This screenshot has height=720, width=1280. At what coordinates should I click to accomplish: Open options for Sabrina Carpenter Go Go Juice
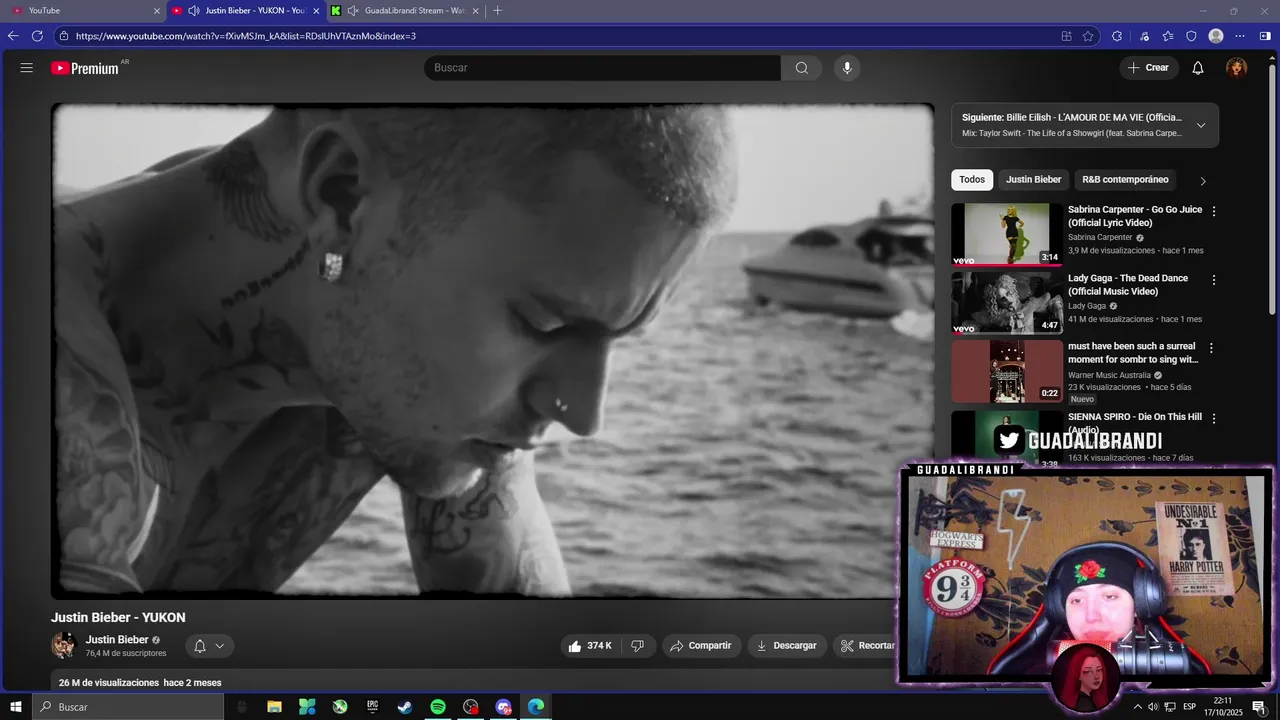click(1214, 211)
